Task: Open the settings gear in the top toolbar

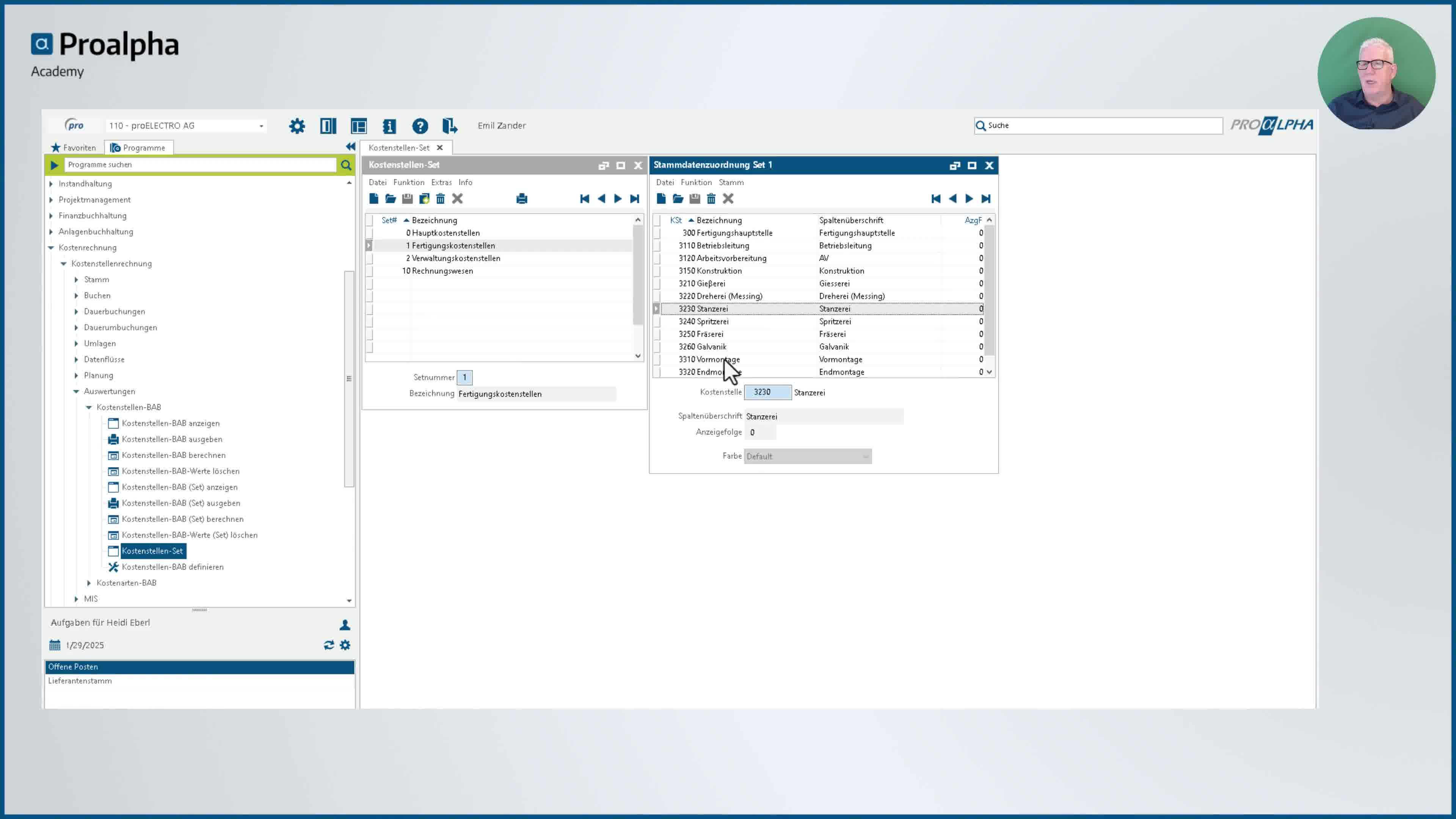Action: click(x=297, y=126)
